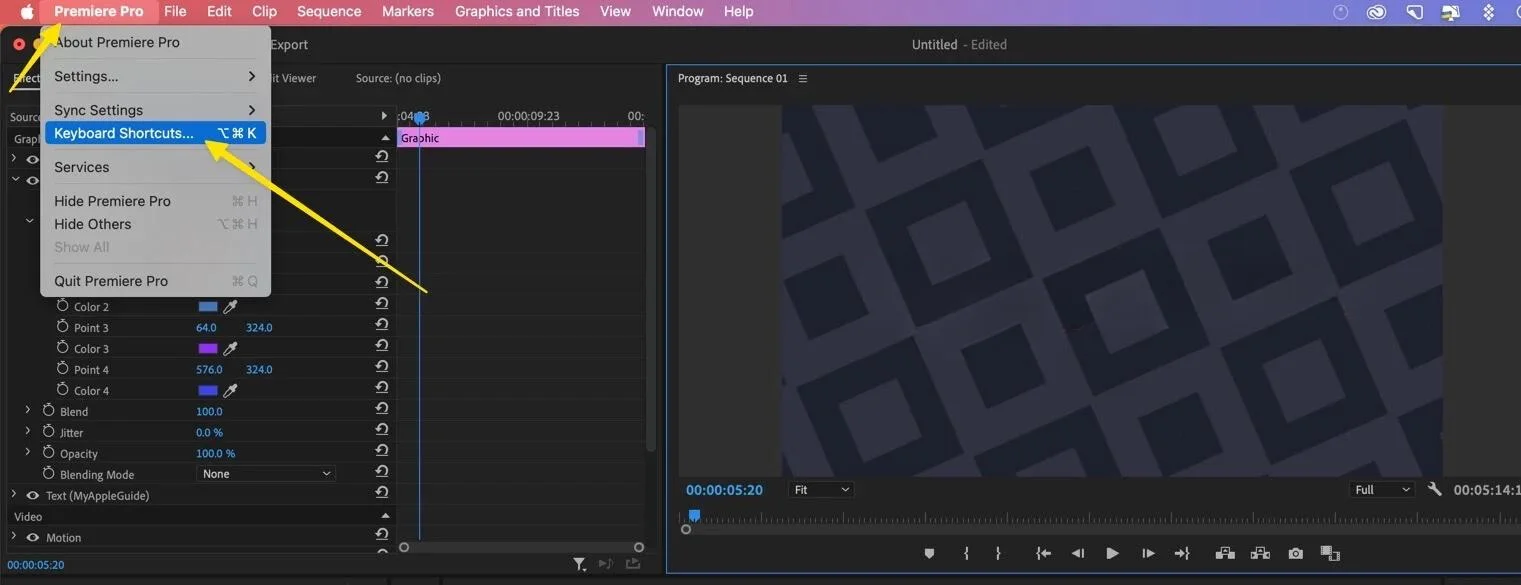Select the pink Graphic clip bar

click(521, 138)
